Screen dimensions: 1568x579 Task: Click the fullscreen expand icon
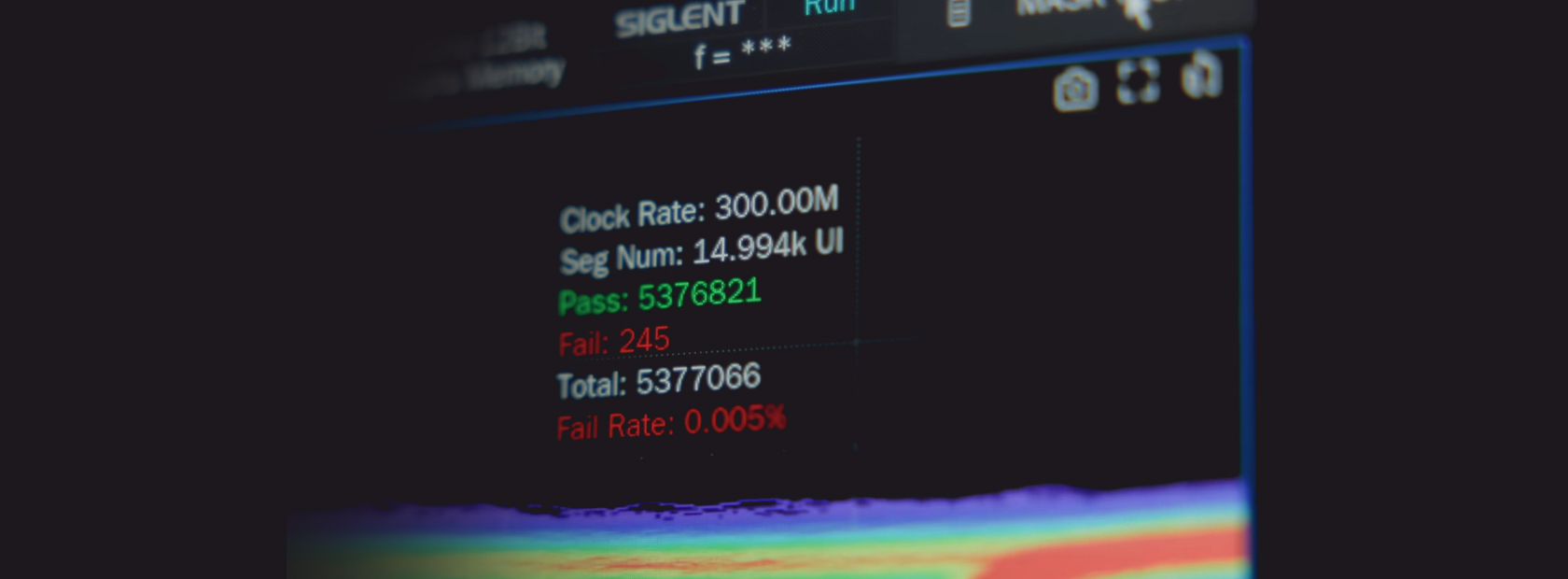point(1138,81)
